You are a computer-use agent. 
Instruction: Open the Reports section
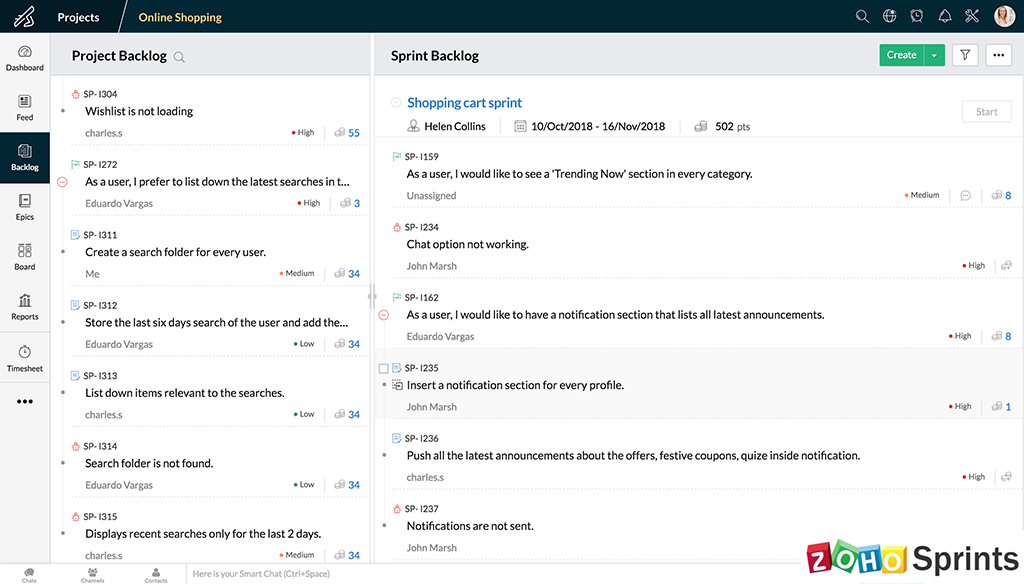(25, 307)
